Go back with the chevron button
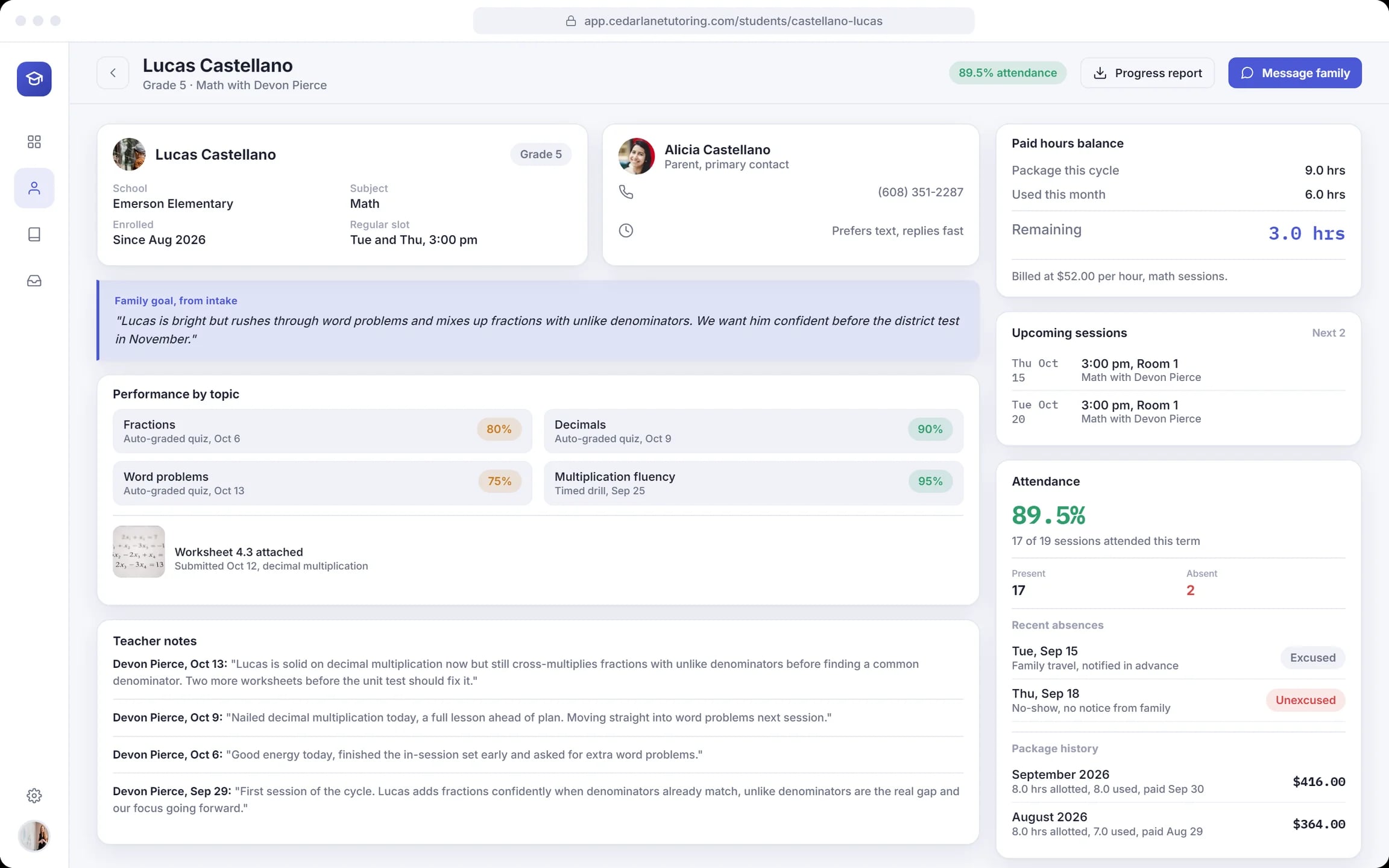The height and width of the screenshot is (868, 1389). [x=113, y=73]
